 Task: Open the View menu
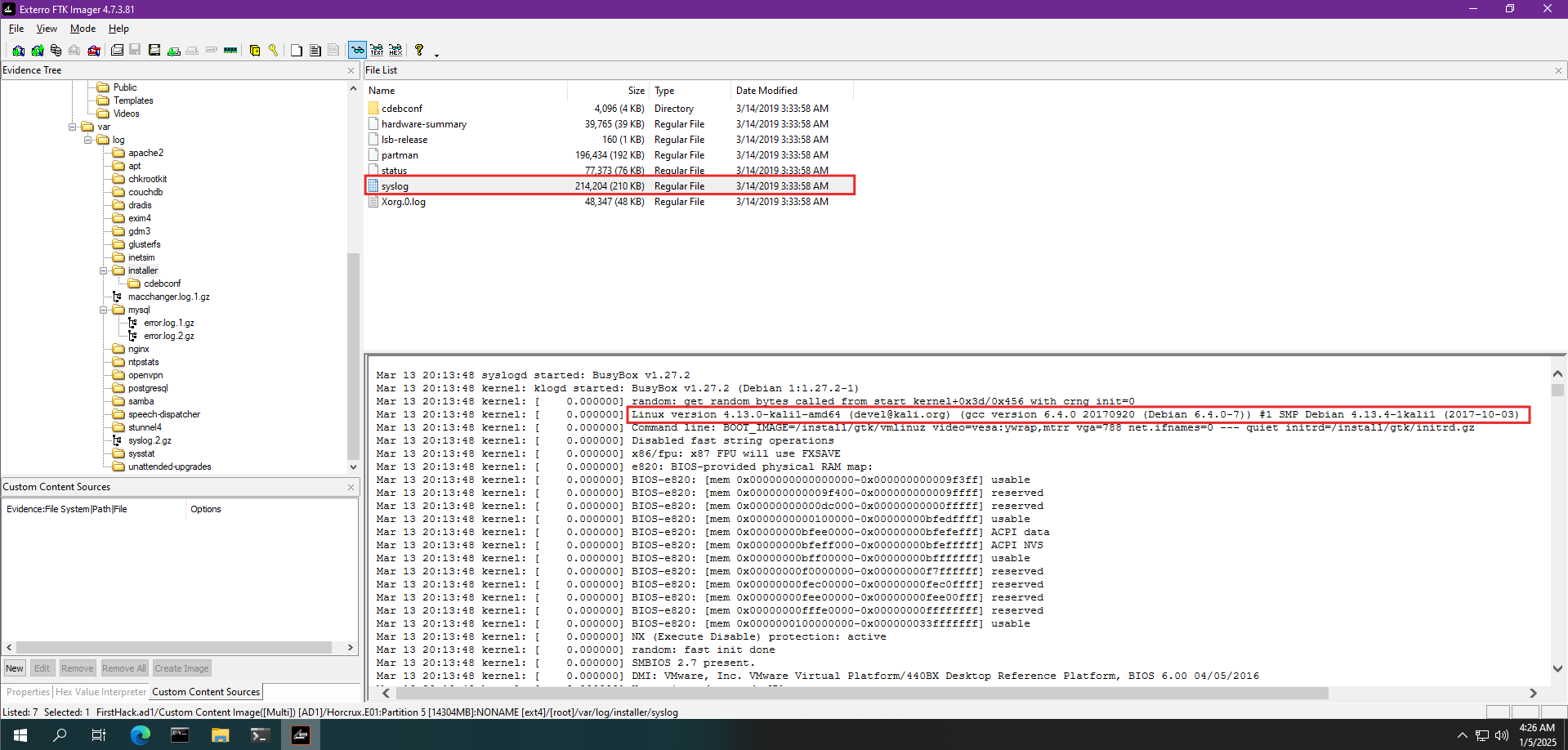click(47, 29)
